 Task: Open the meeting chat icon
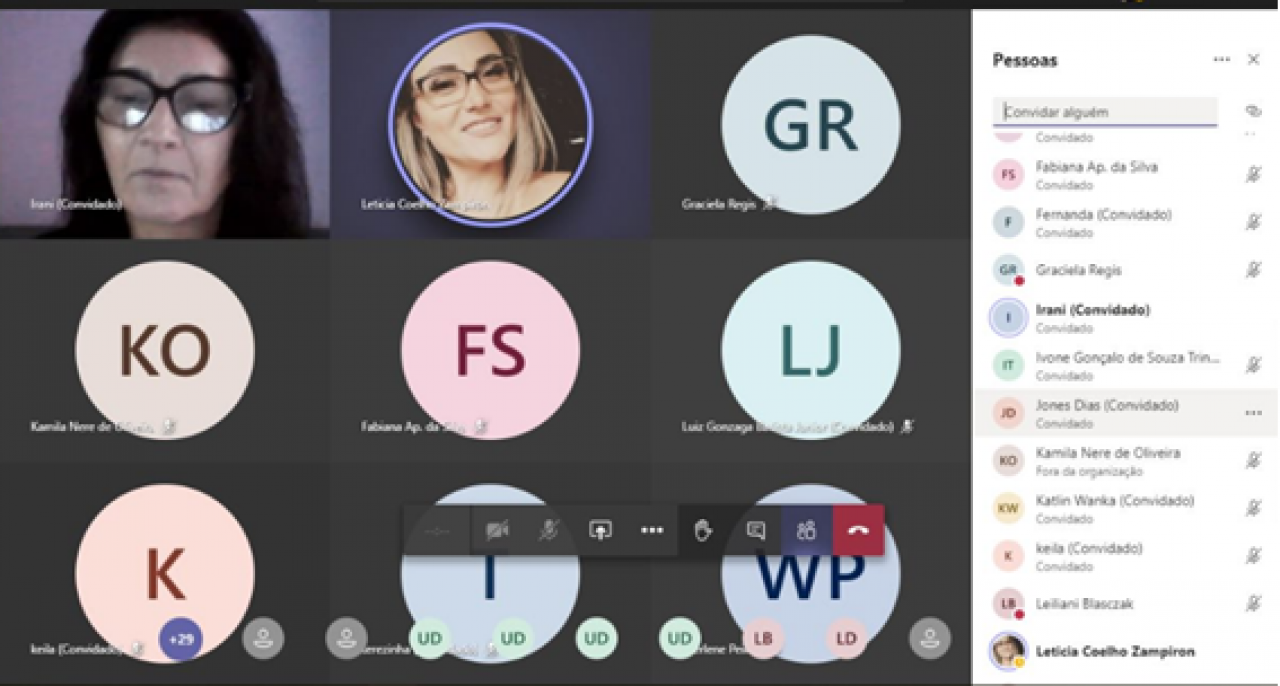[x=756, y=531]
